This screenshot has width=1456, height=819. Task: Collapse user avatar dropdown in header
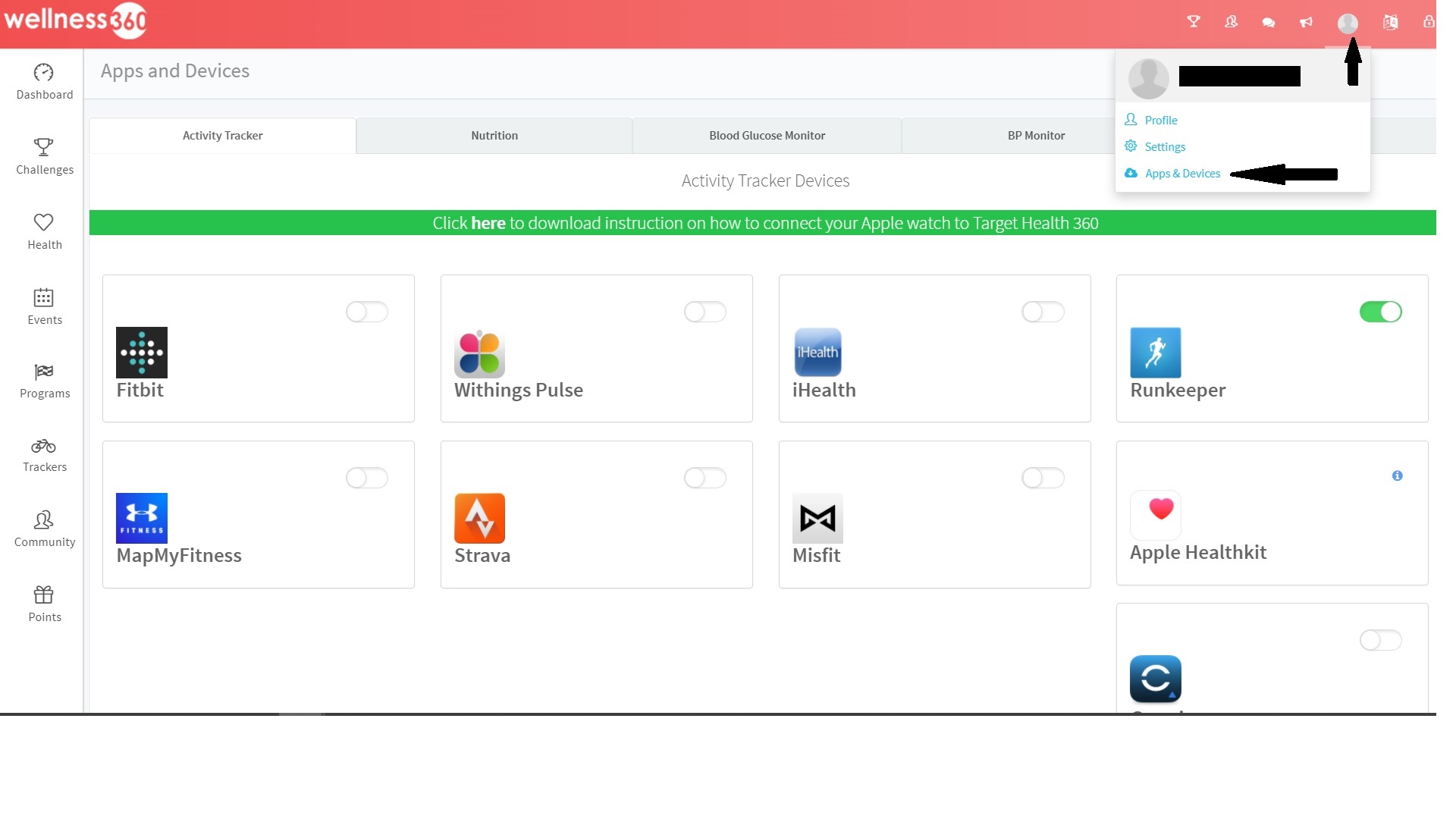1348,24
